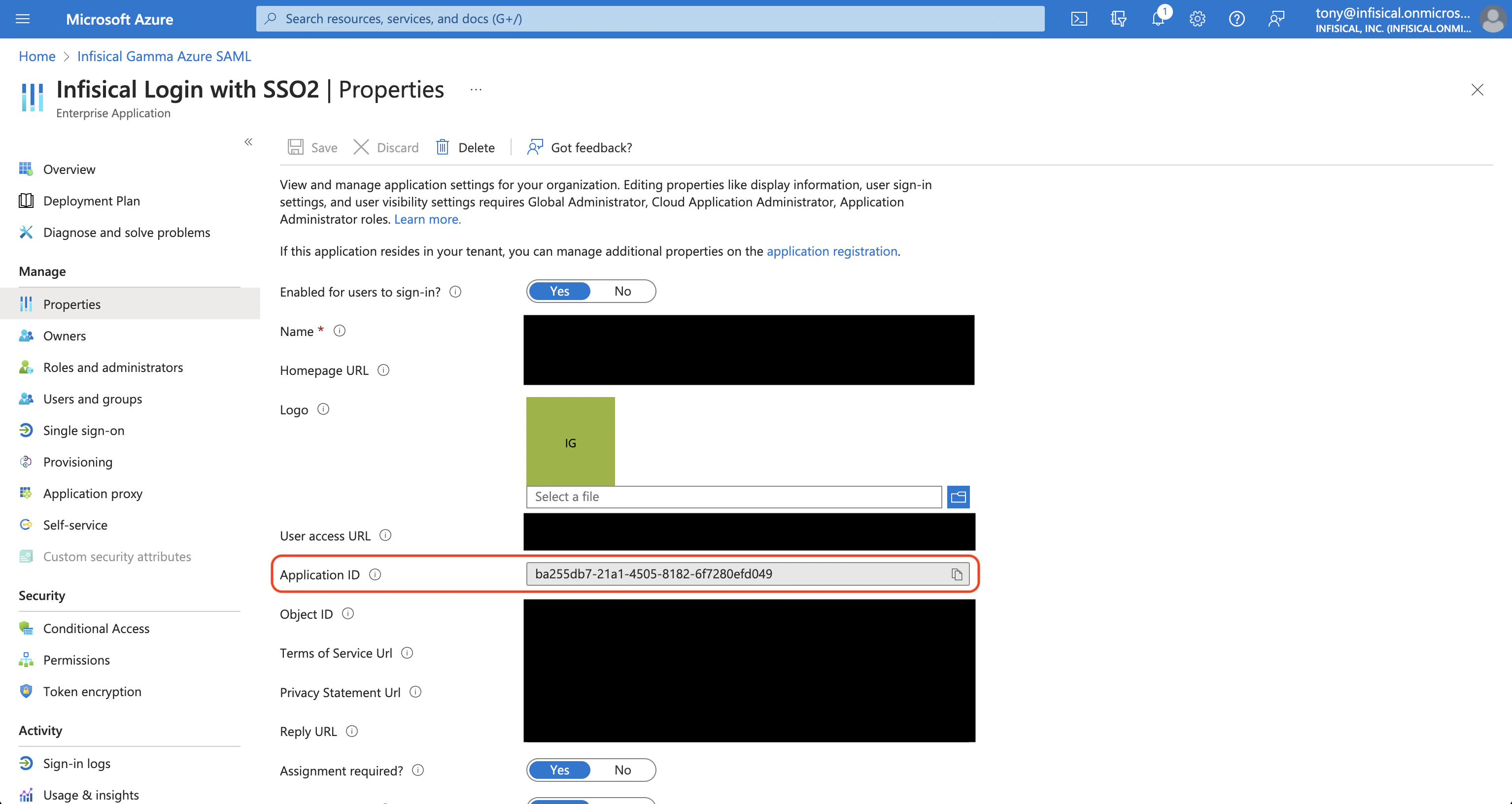Go to Infisical Gamma Azure SAML breadcrumb
This screenshot has height=804, width=1512.
[164, 56]
